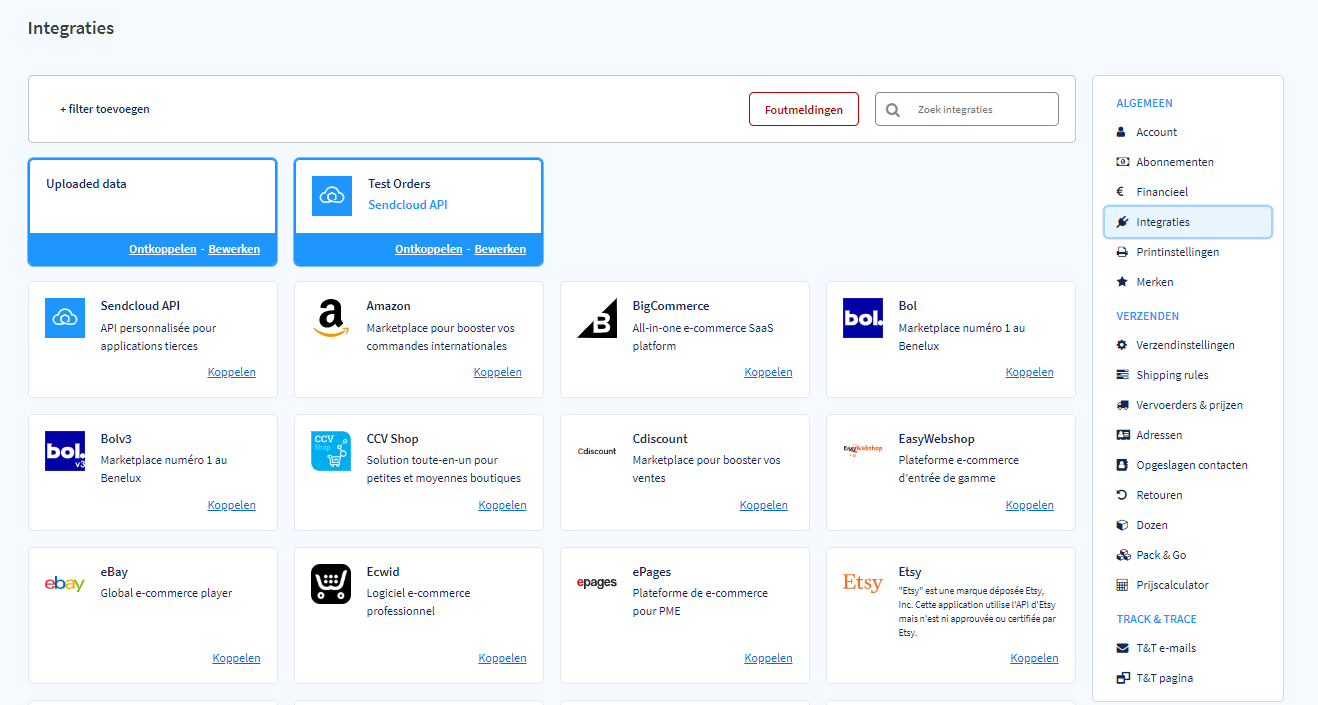
Task: Click Koppelen for Sendcloud API card
Action: pos(232,372)
